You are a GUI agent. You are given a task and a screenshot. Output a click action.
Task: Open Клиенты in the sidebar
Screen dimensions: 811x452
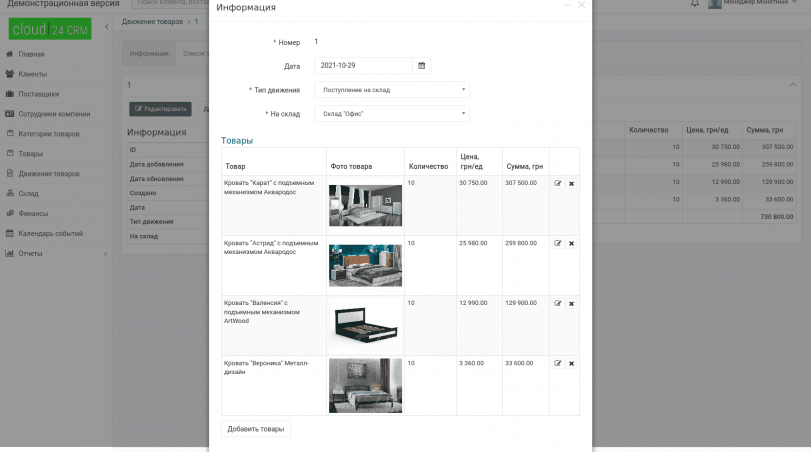click(x=32, y=74)
